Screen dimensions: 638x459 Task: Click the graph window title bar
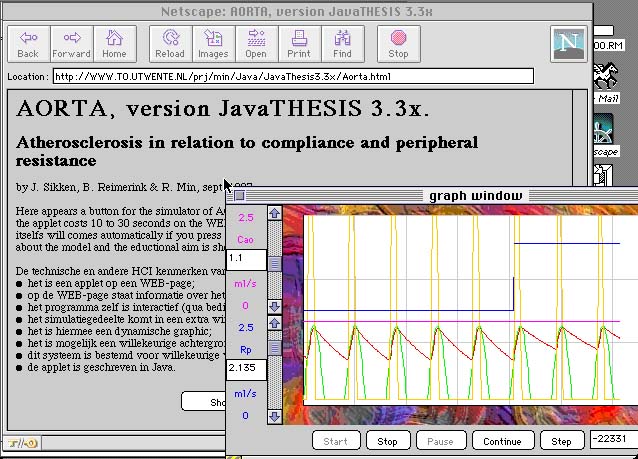pyautogui.click(x=432, y=196)
